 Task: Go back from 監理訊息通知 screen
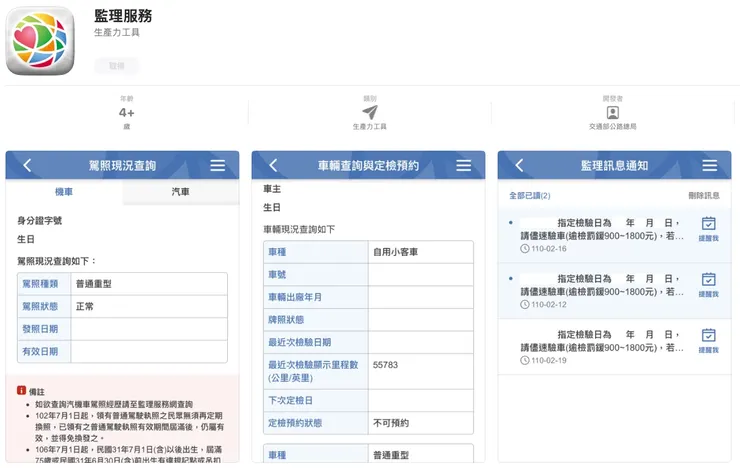tap(520, 165)
